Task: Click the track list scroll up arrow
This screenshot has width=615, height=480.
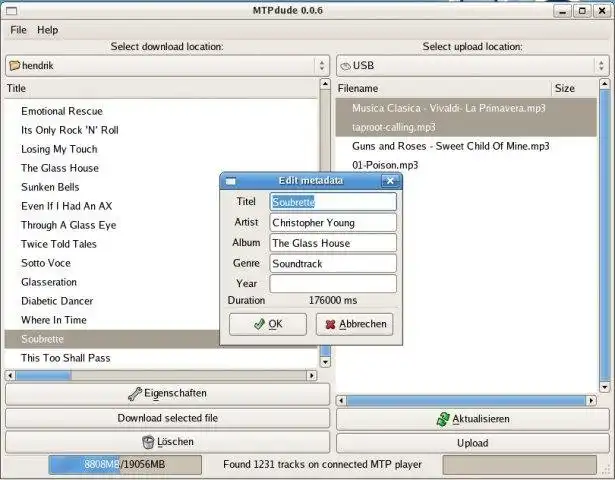Action: pos(325,84)
